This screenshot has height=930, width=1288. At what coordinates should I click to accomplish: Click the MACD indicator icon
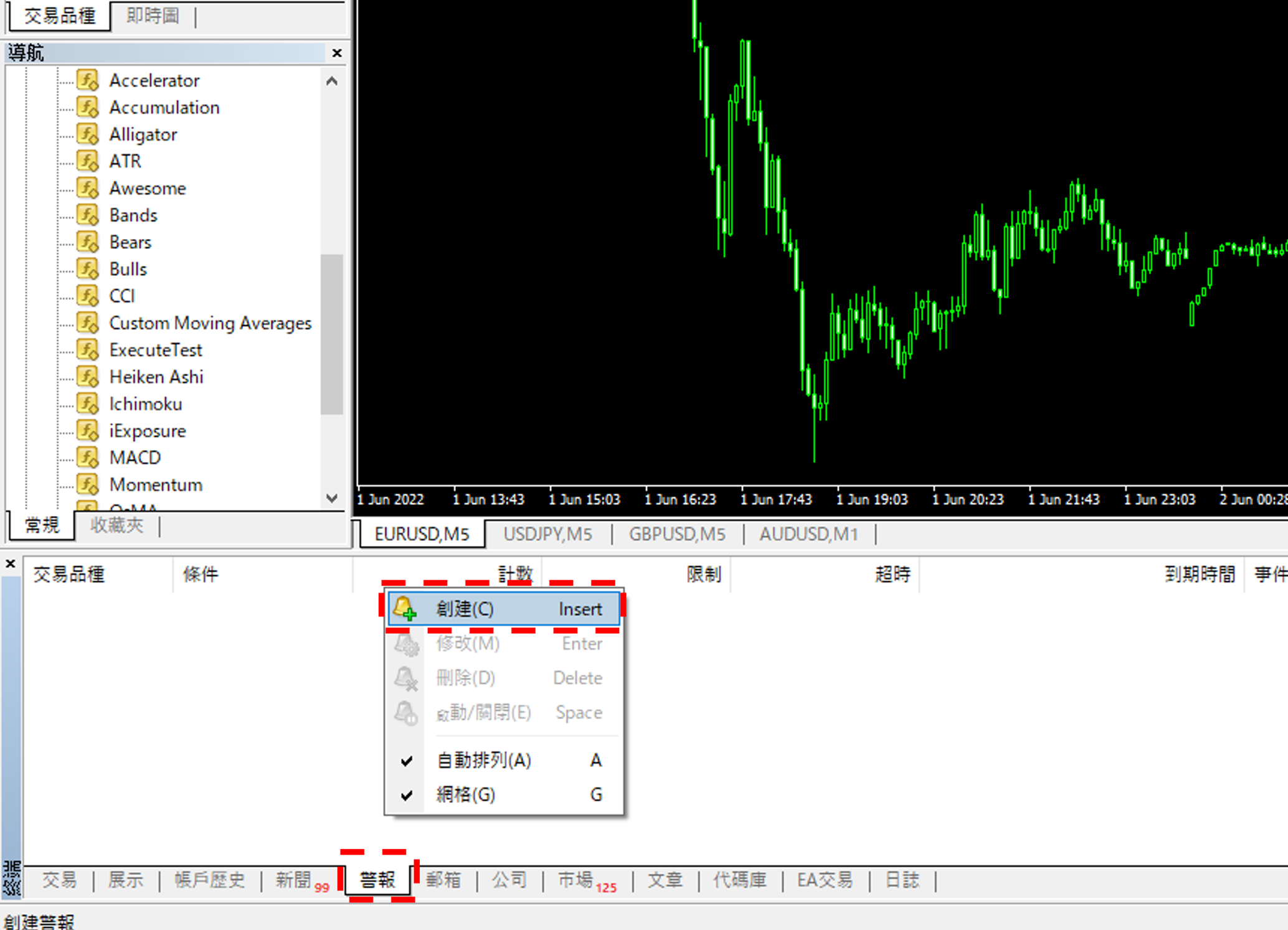pyautogui.click(x=88, y=458)
